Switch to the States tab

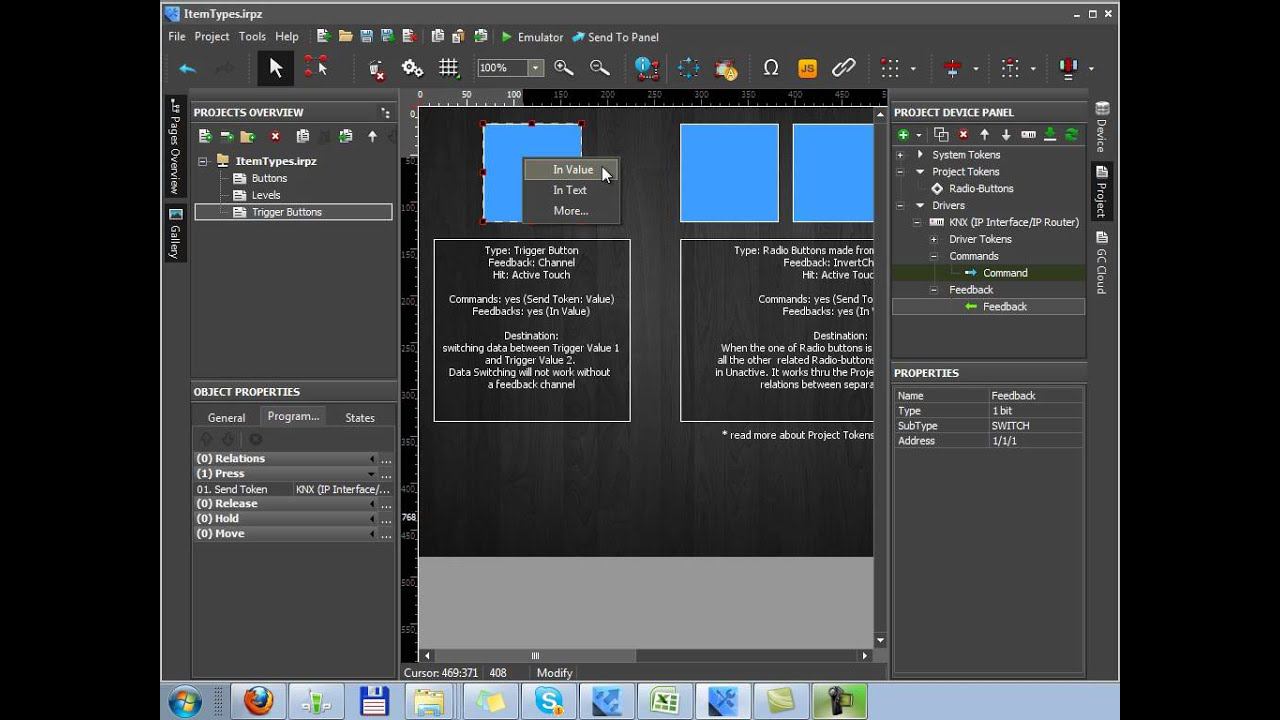click(359, 418)
